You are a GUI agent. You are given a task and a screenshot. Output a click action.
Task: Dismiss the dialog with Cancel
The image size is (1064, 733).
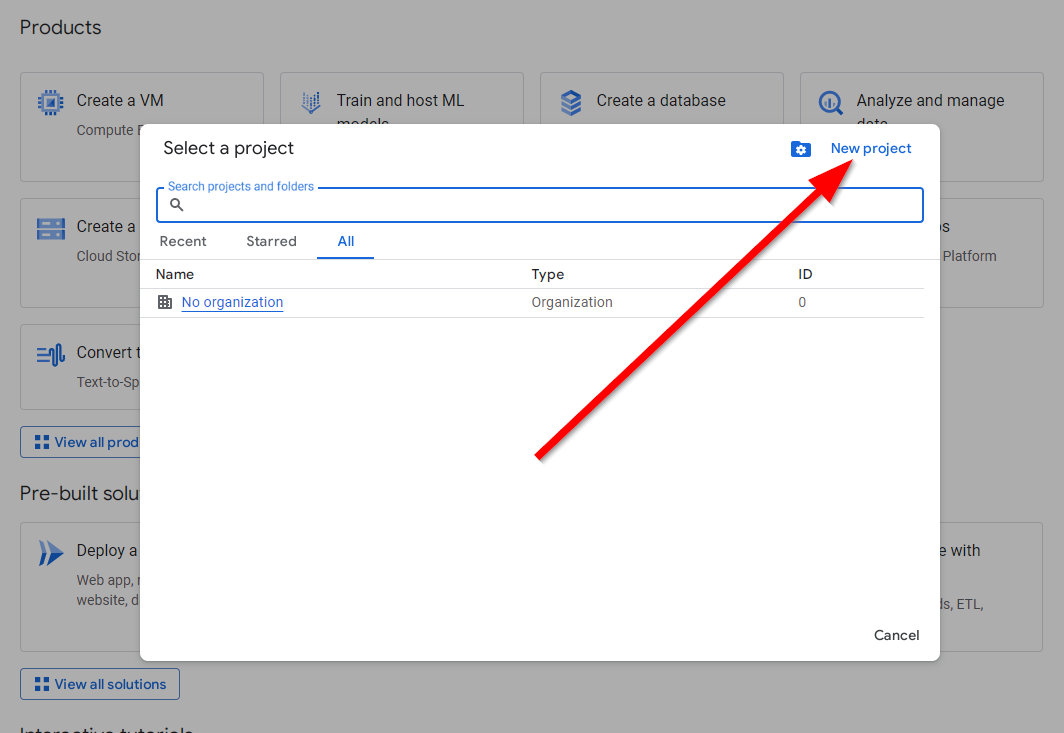tap(896, 635)
